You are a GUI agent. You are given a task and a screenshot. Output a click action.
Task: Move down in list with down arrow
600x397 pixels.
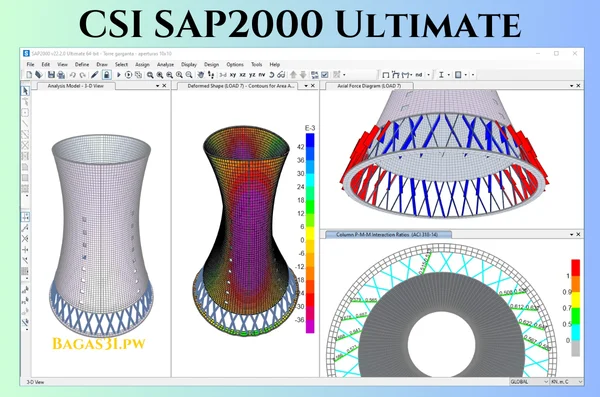coord(303,75)
